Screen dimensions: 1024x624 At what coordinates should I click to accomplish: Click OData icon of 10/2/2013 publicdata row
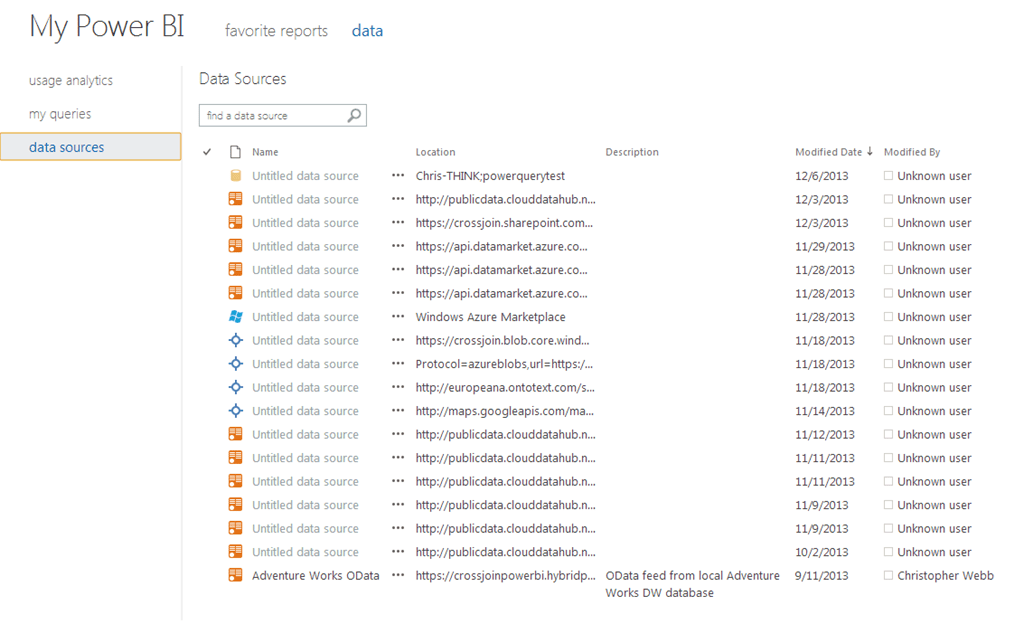click(x=236, y=552)
